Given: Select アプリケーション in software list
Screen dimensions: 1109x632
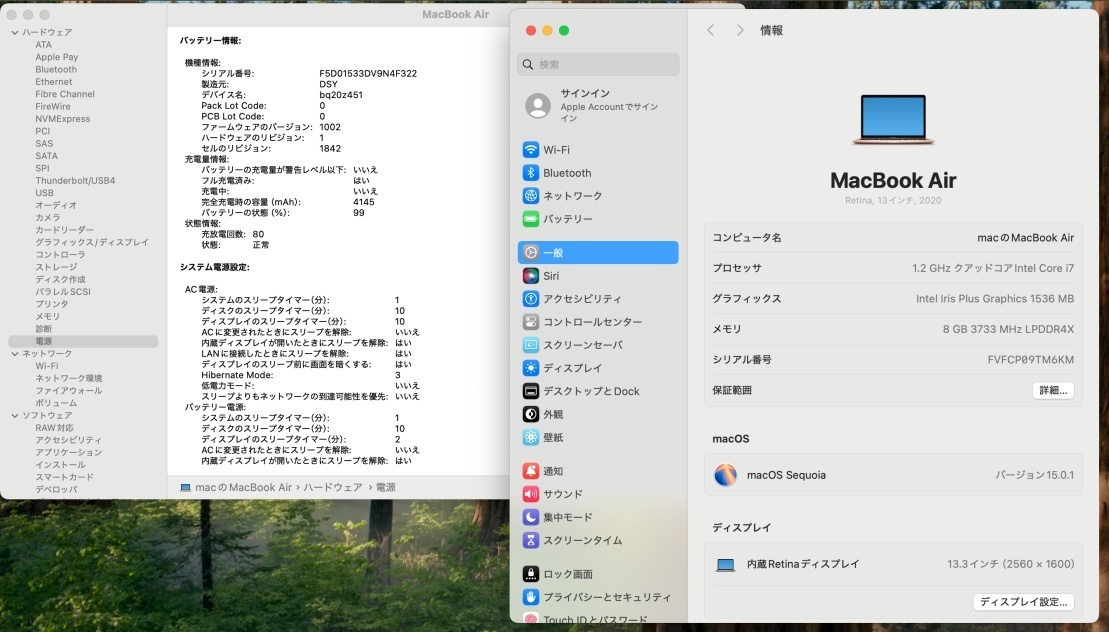Looking at the screenshot, I should (69, 452).
